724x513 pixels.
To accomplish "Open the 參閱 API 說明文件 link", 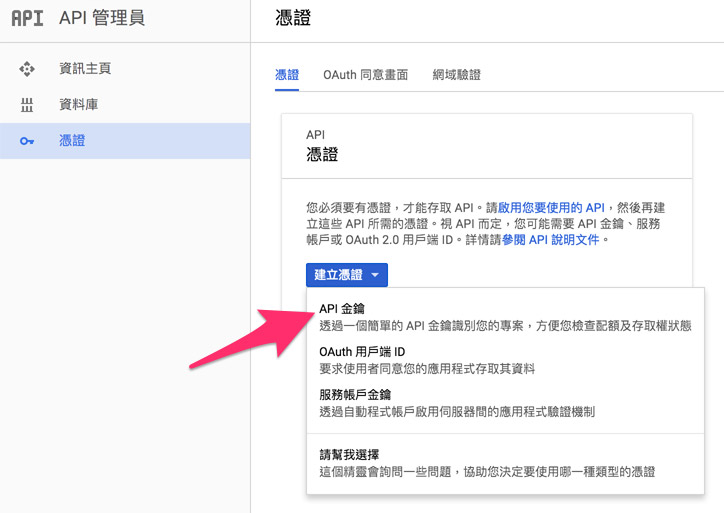I will click(x=553, y=240).
